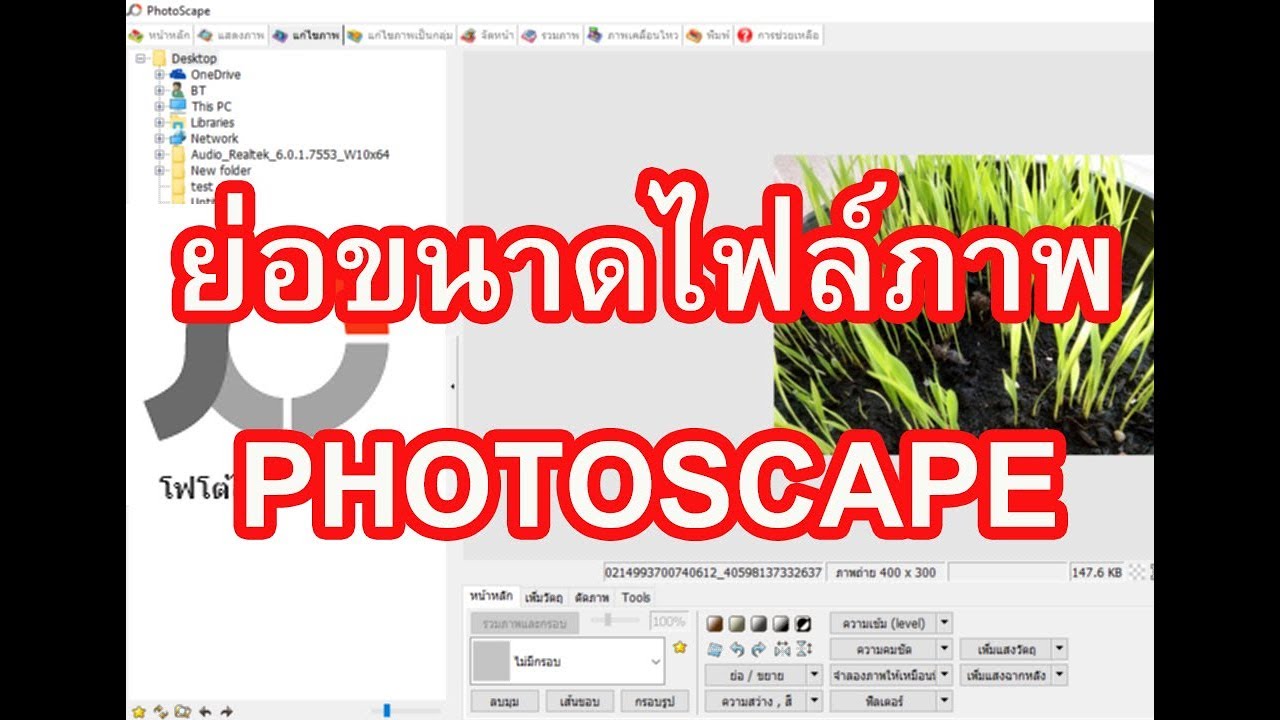Expand the OneDrive tree node
This screenshot has width=1280, height=720.
pyautogui.click(x=159, y=74)
